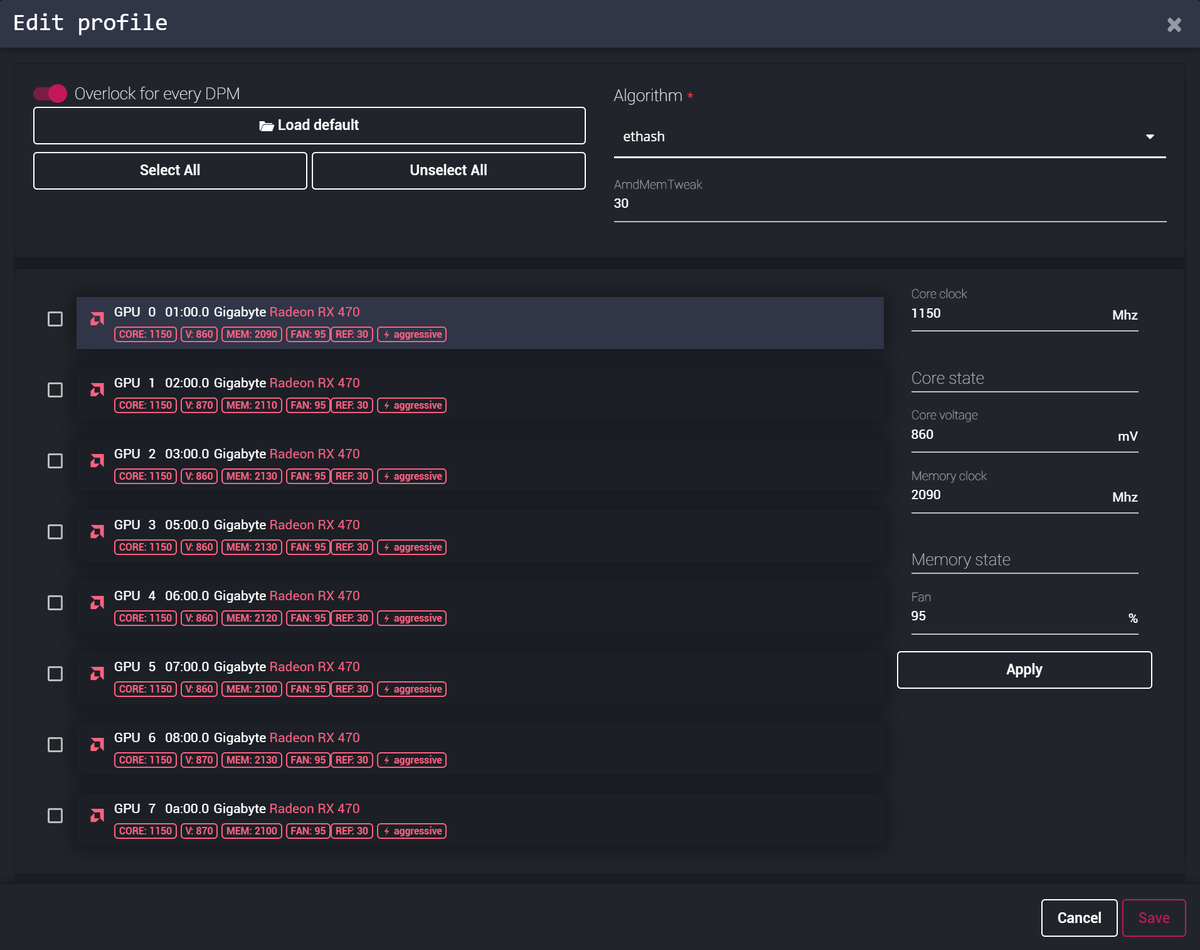The width and height of the screenshot is (1200, 950).
Task: Click the AMD logo icon for GPU 7
Action: point(97,816)
